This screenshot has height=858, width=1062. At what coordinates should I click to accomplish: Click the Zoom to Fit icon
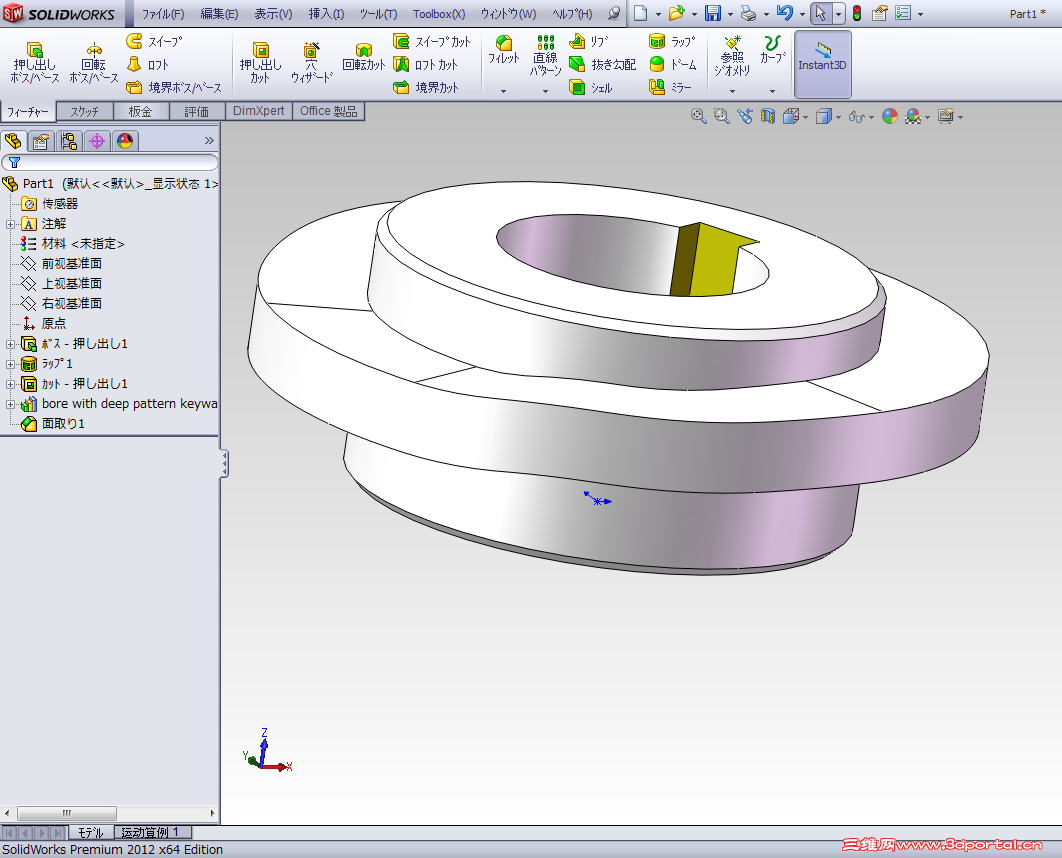point(698,116)
